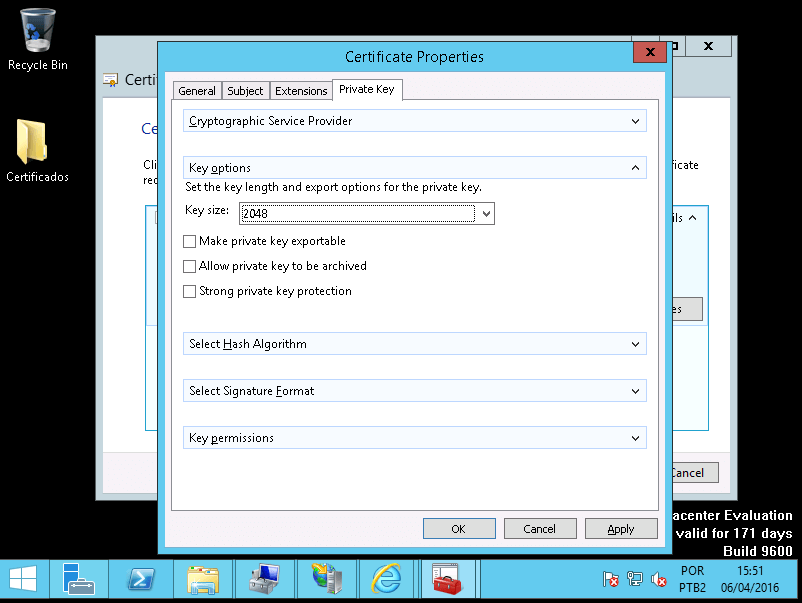Image resolution: width=802 pixels, height=603 pixels.
Task: Expand the Select Hash Algorithm section
Action: coord(414,344)
